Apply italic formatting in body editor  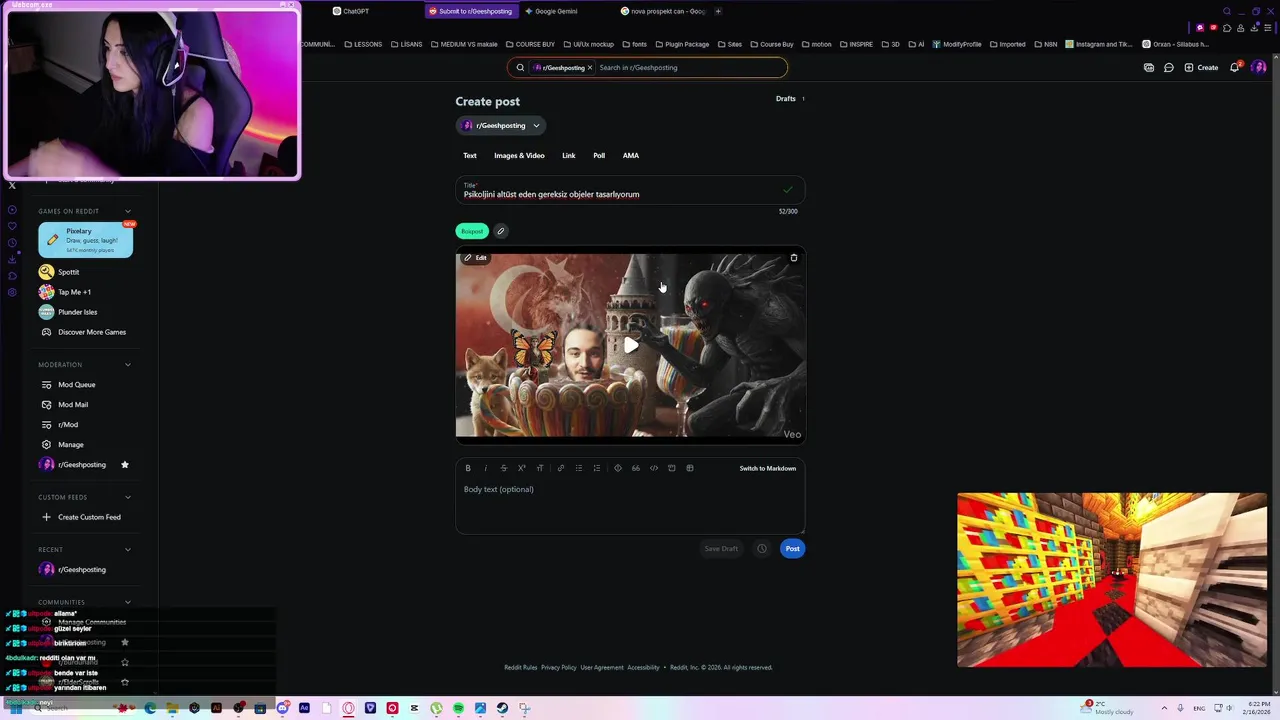click(x=485, y=468)
